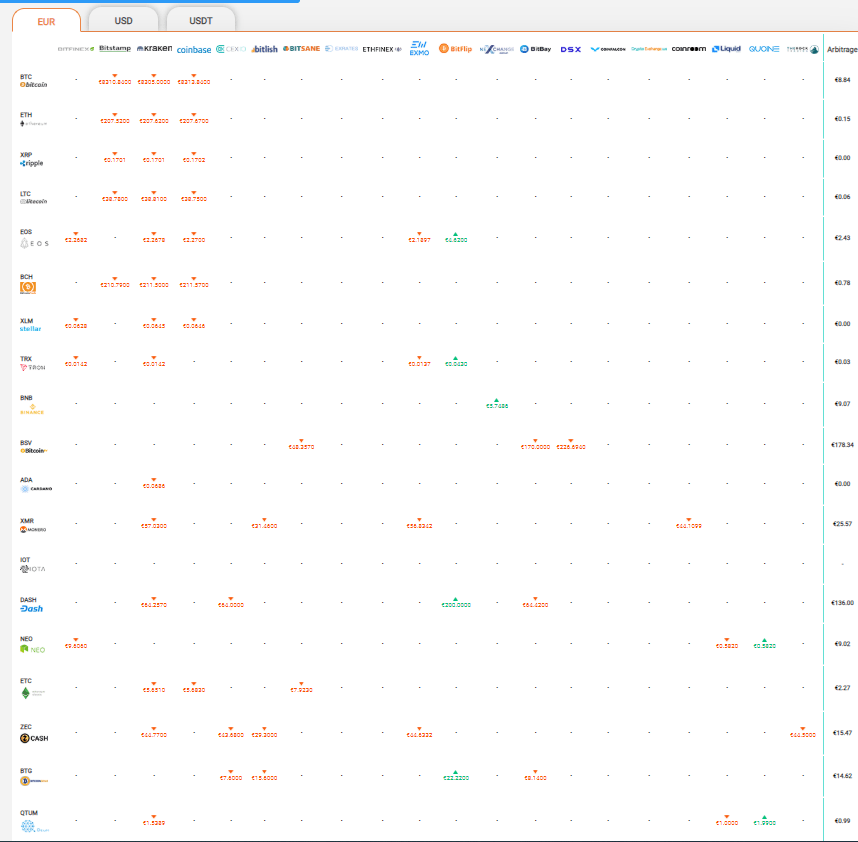
Task: Select the Cardano logo in ADA row
Action: pos(36,489)
